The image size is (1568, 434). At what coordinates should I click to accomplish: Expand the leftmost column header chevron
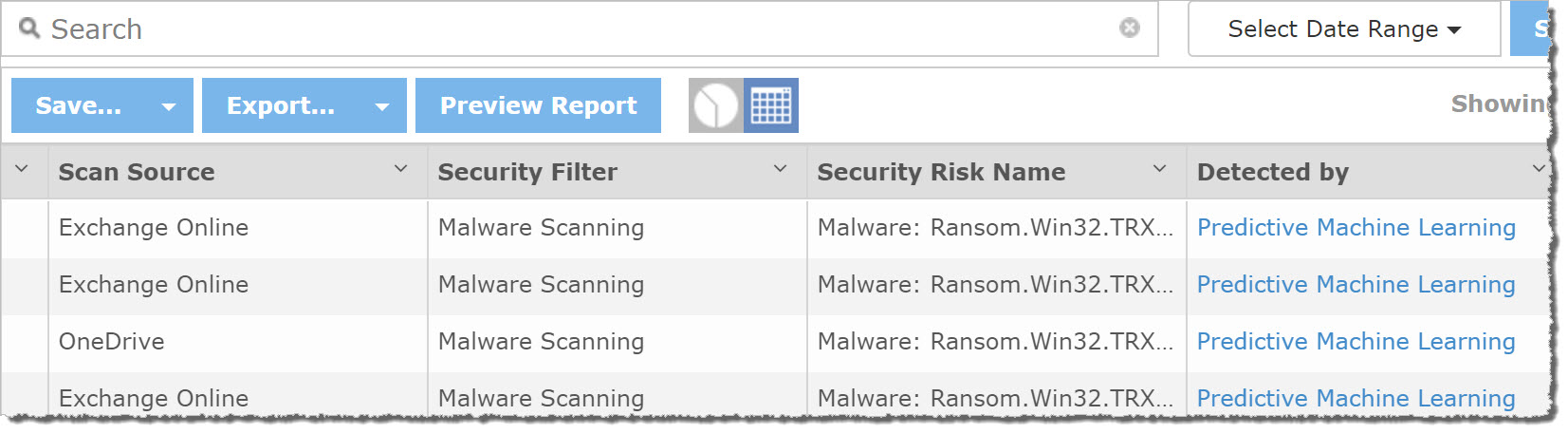click(22, 169)
